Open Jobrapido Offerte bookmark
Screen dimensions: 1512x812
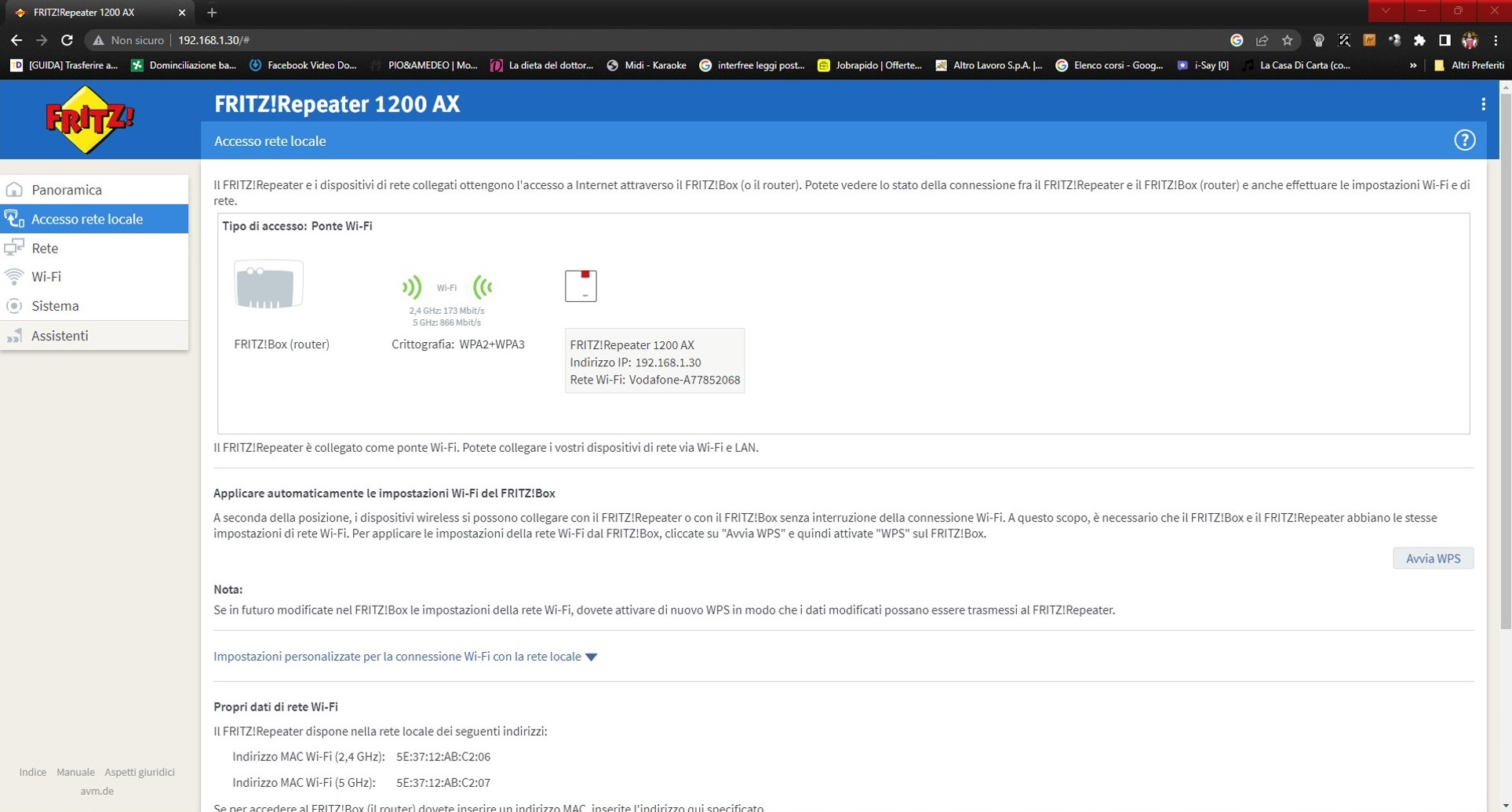pos(870,65)
